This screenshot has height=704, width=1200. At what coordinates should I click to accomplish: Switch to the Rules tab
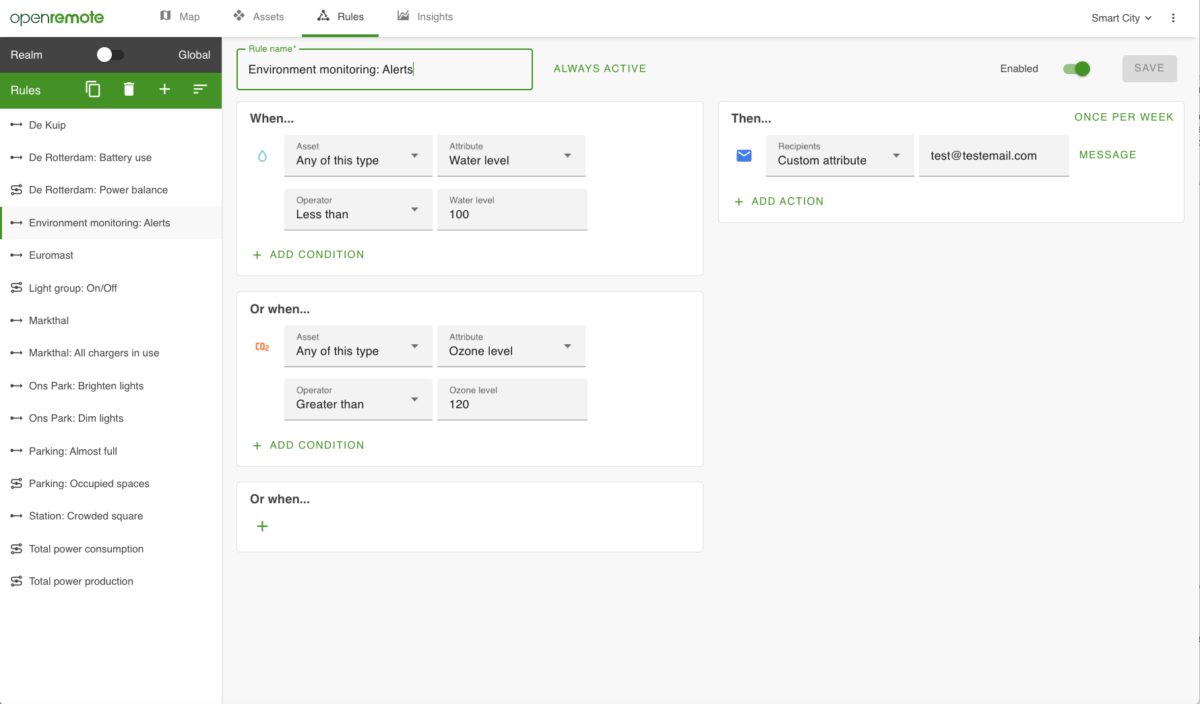pyautogui.click(x=340, y=17)
